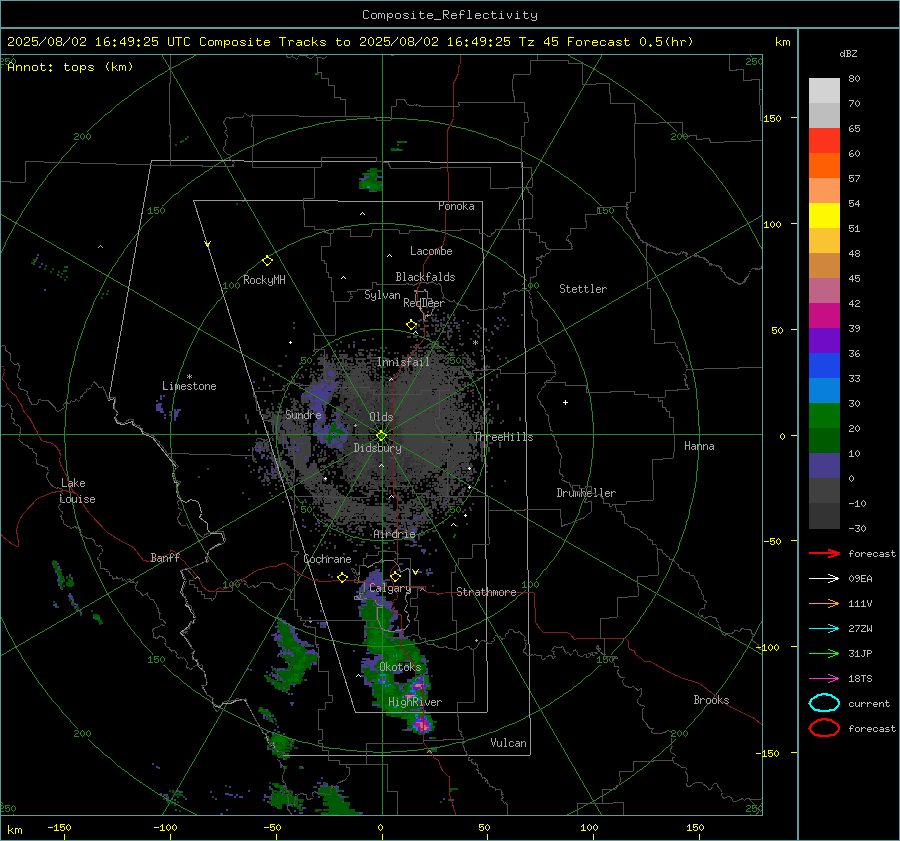
Task: Click the 'Annot: tops (km)' annotation label
Action: point(70,67)
